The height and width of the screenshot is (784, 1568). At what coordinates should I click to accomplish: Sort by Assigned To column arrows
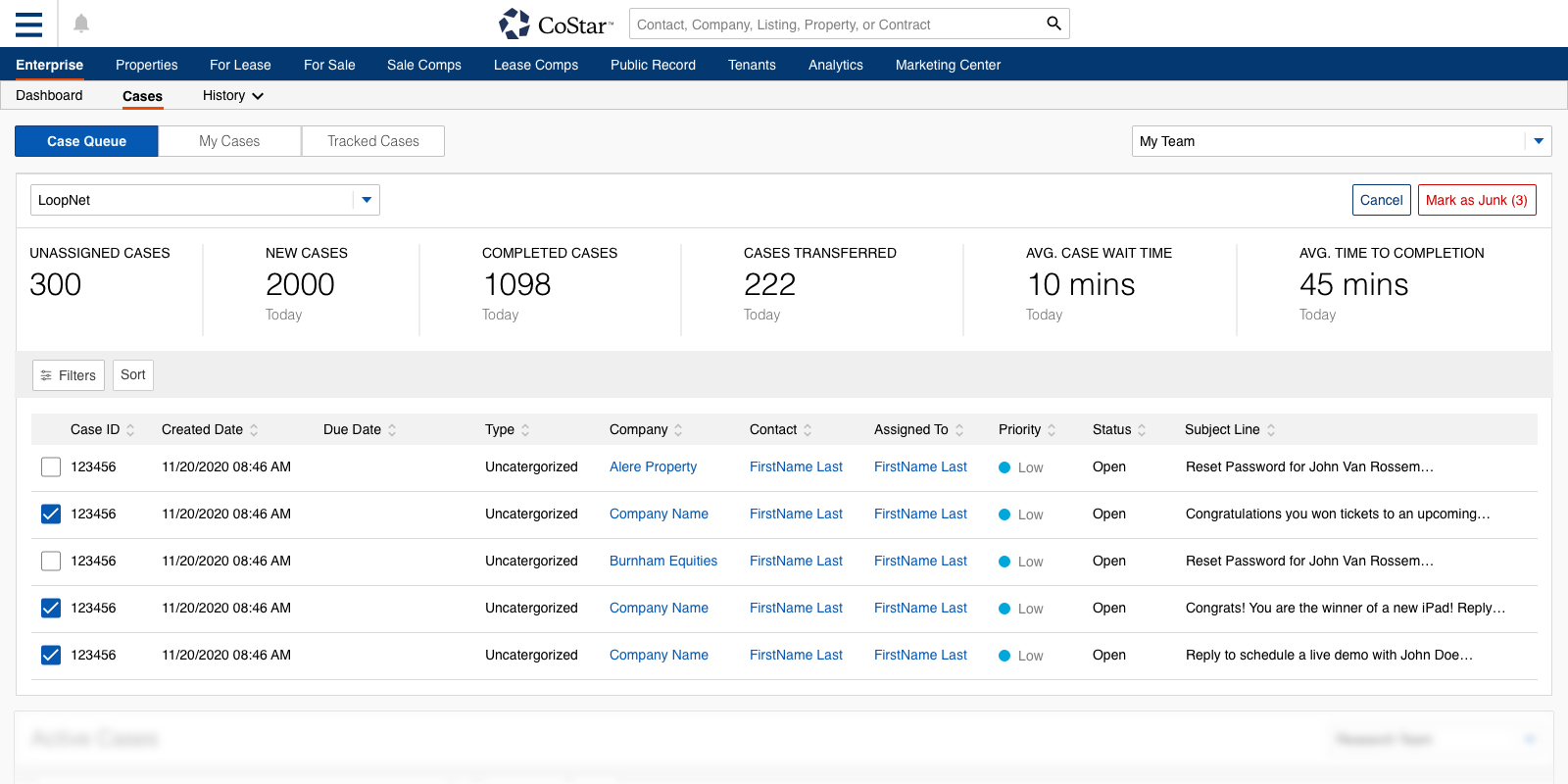point(959,429)
